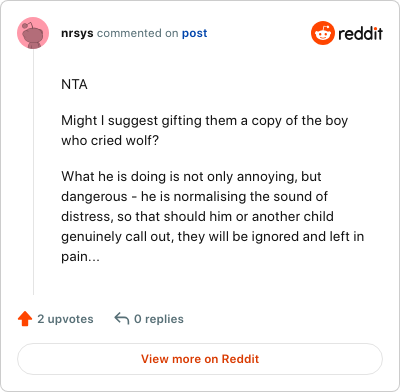Click the "genuinely call out" line

coord(213,237)
